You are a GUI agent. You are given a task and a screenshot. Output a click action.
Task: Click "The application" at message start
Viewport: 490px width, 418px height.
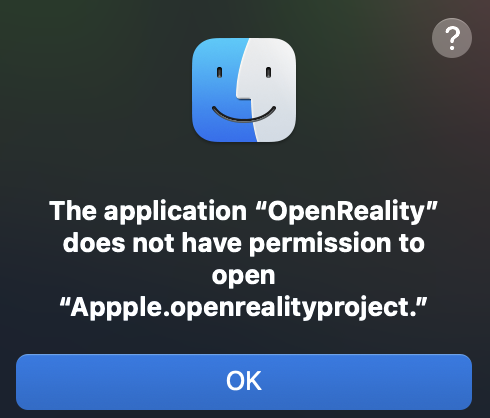tap(148, 212)
